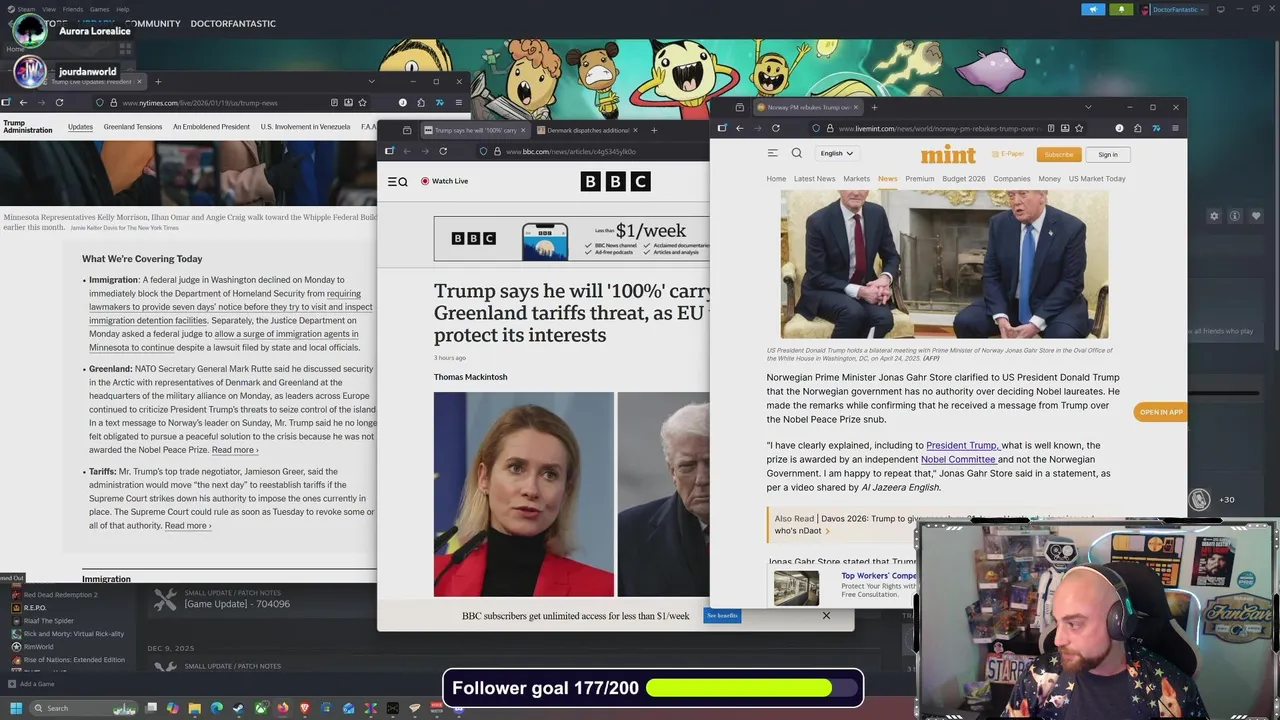This screenshot has height=720, width=1280.
Task: Go back in the NYTimes browser window
Action: [23, 102]
